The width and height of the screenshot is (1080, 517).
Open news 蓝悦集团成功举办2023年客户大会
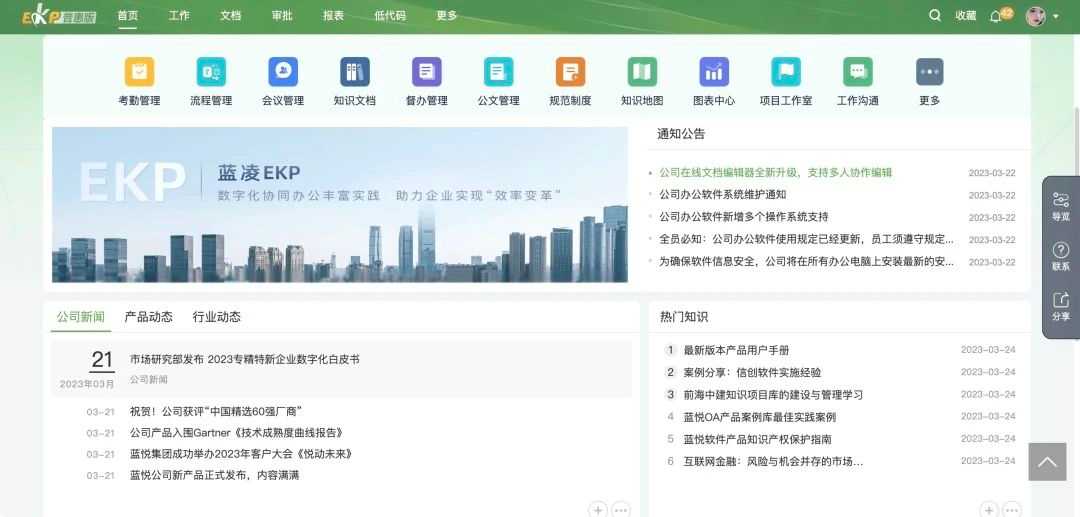[x=241, y=454]
